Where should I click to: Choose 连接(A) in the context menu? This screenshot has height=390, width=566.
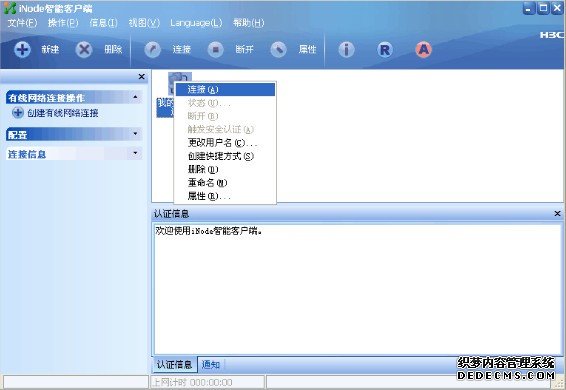point(225,90)
